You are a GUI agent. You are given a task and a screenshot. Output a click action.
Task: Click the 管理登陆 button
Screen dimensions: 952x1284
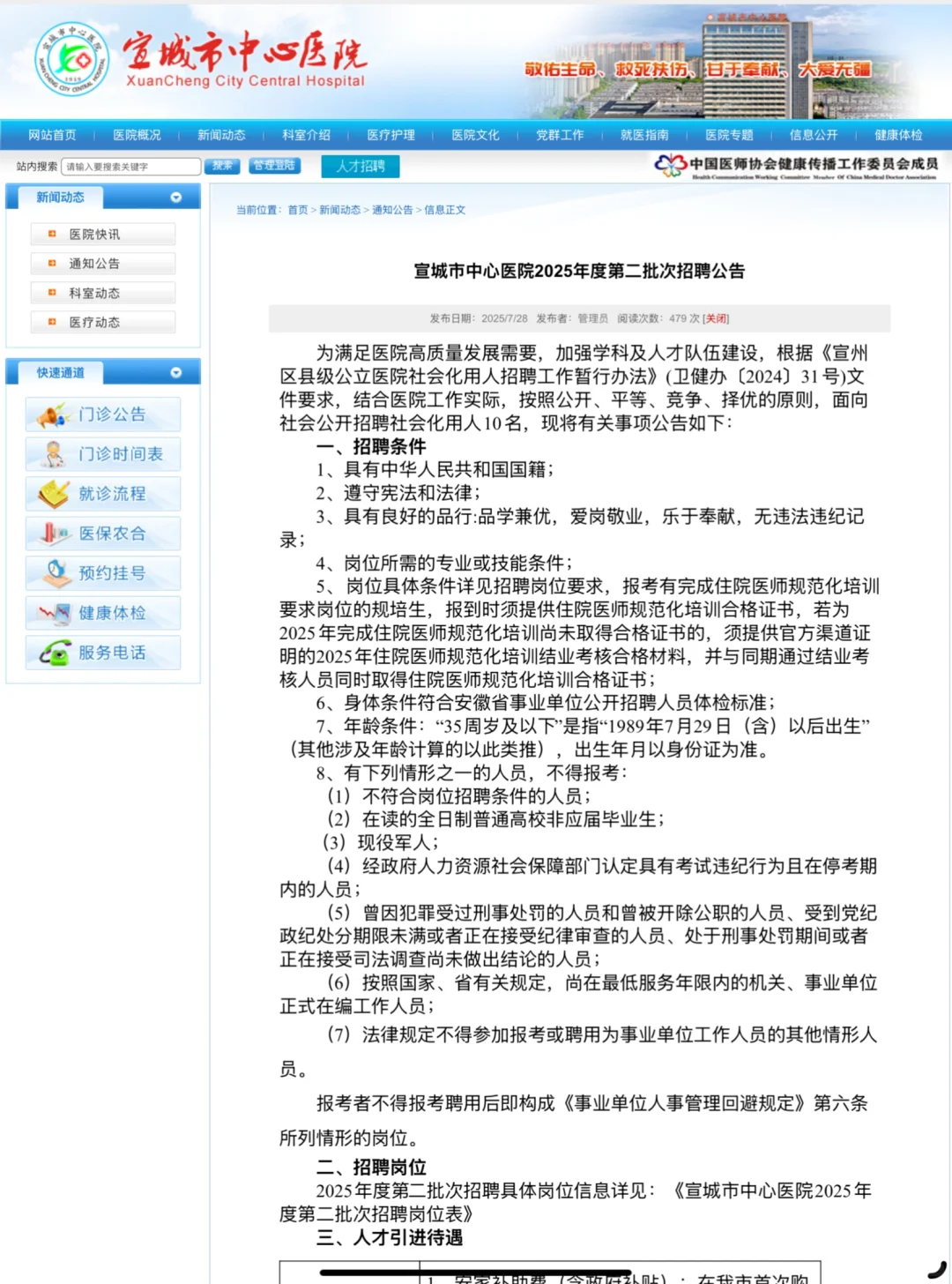click(x=274, y=166)
